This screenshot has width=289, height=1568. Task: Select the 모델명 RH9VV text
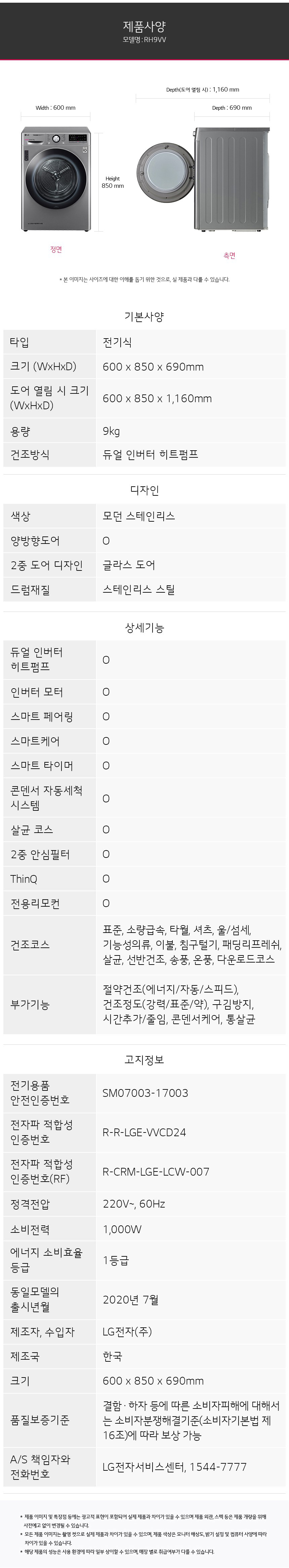144,40
